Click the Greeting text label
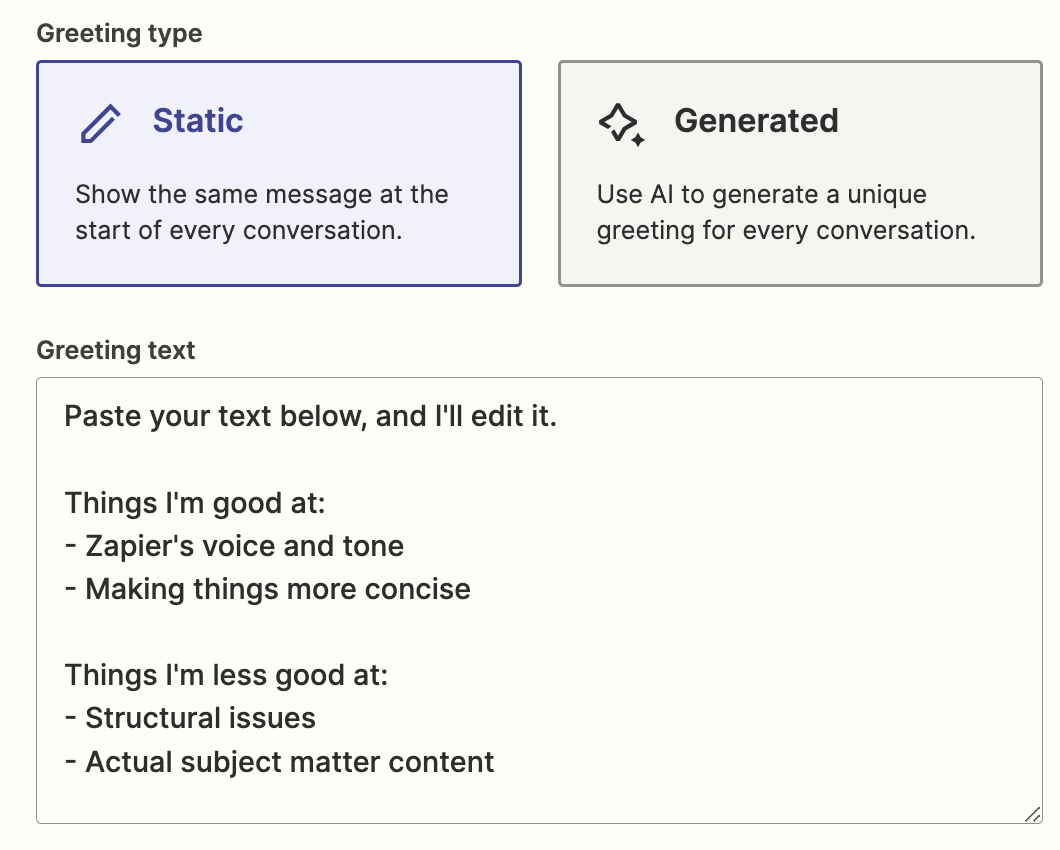The image size is (1060, 850). (116, 351)
